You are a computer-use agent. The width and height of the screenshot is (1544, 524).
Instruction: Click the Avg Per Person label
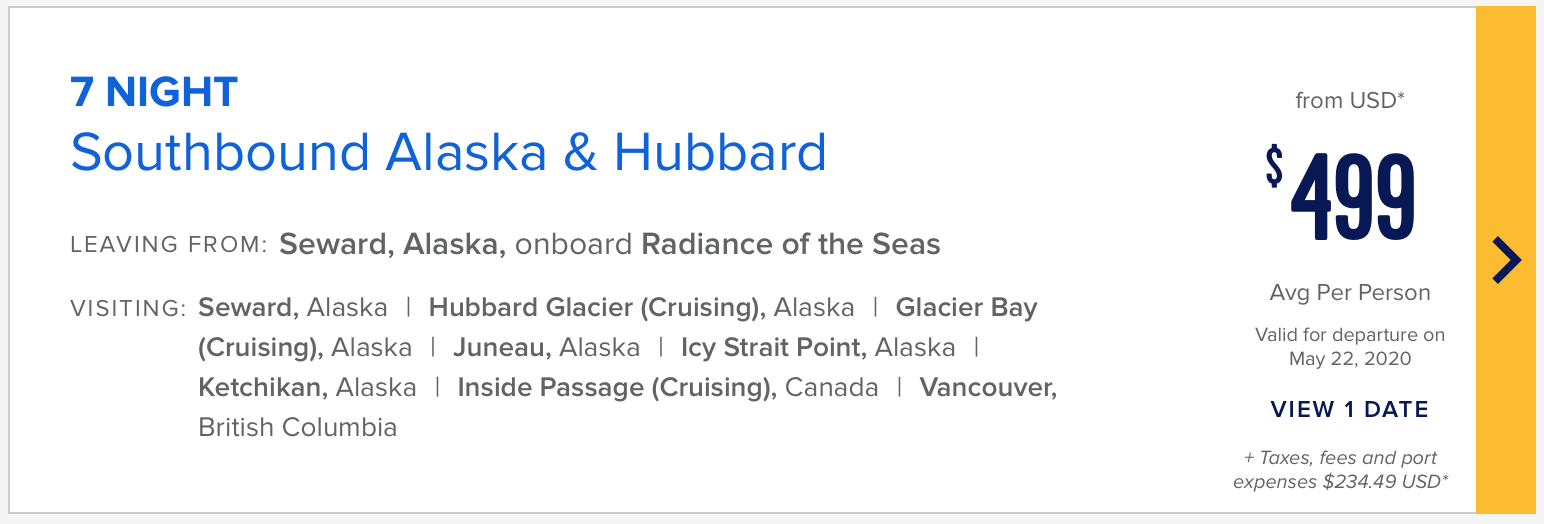[x=1350, y=293]
